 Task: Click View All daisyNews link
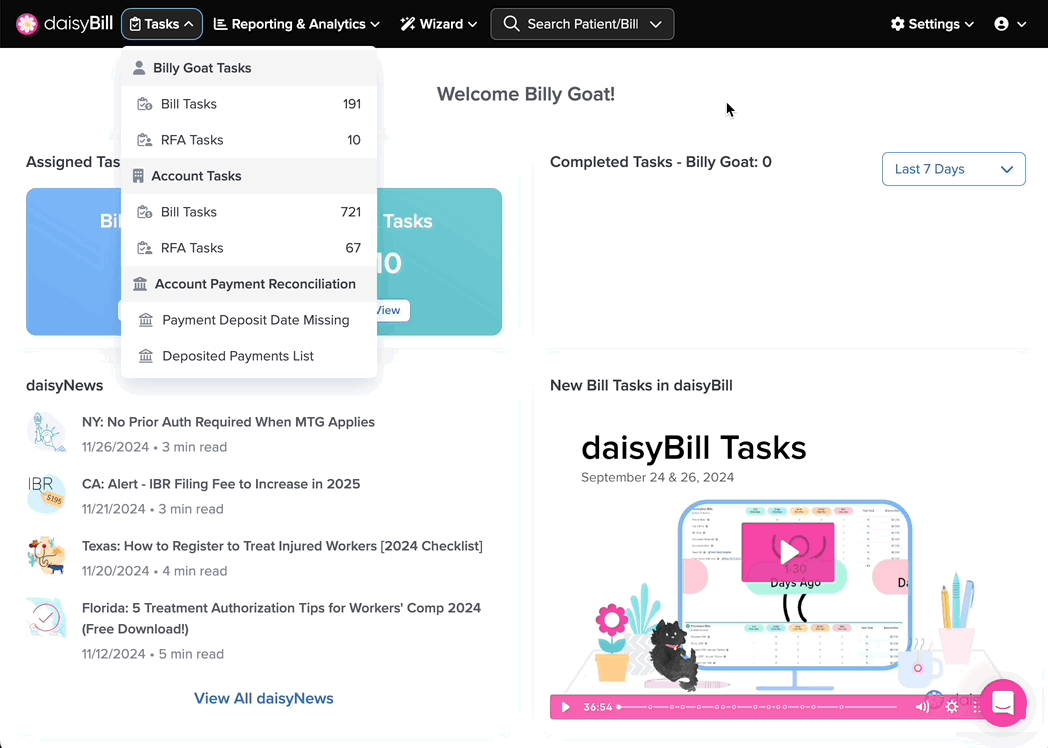coord(263,699)
